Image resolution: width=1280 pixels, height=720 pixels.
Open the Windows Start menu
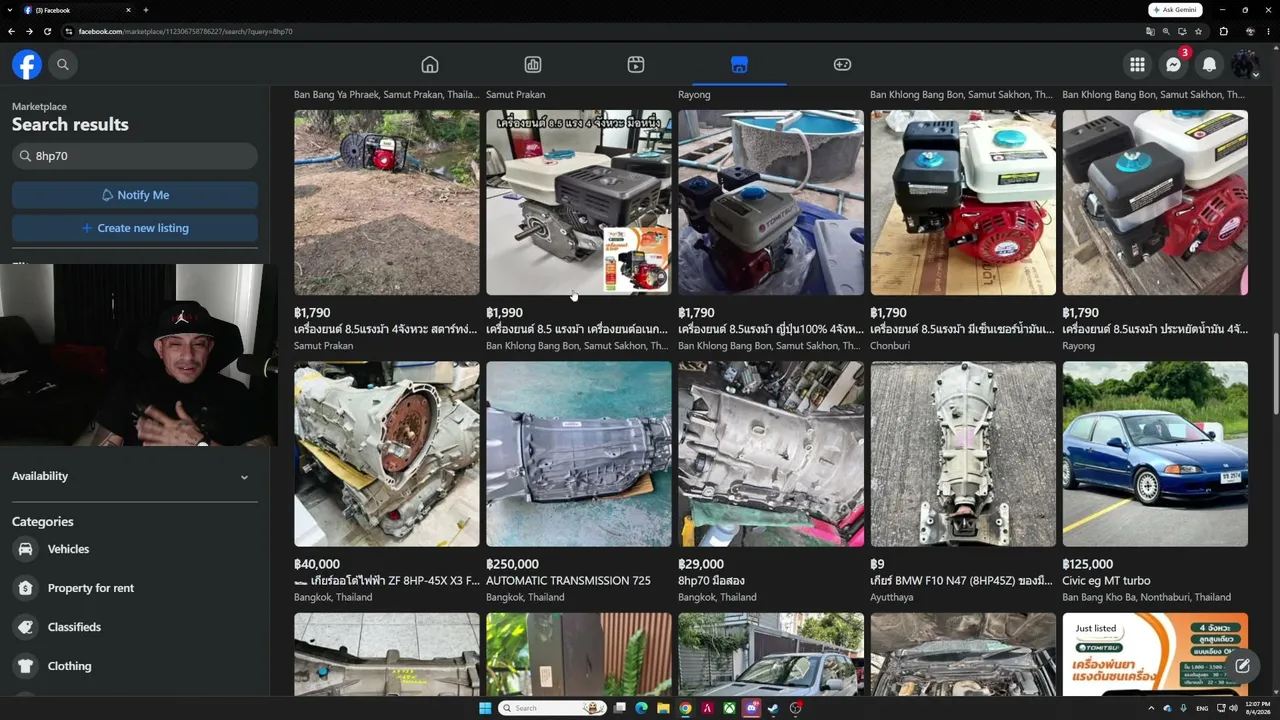point(485,708)
